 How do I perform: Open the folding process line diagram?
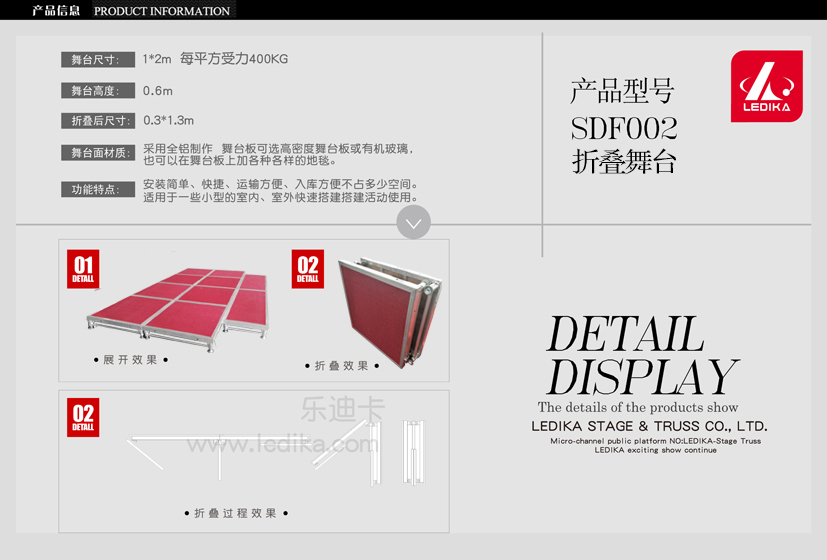click(277, 452)
